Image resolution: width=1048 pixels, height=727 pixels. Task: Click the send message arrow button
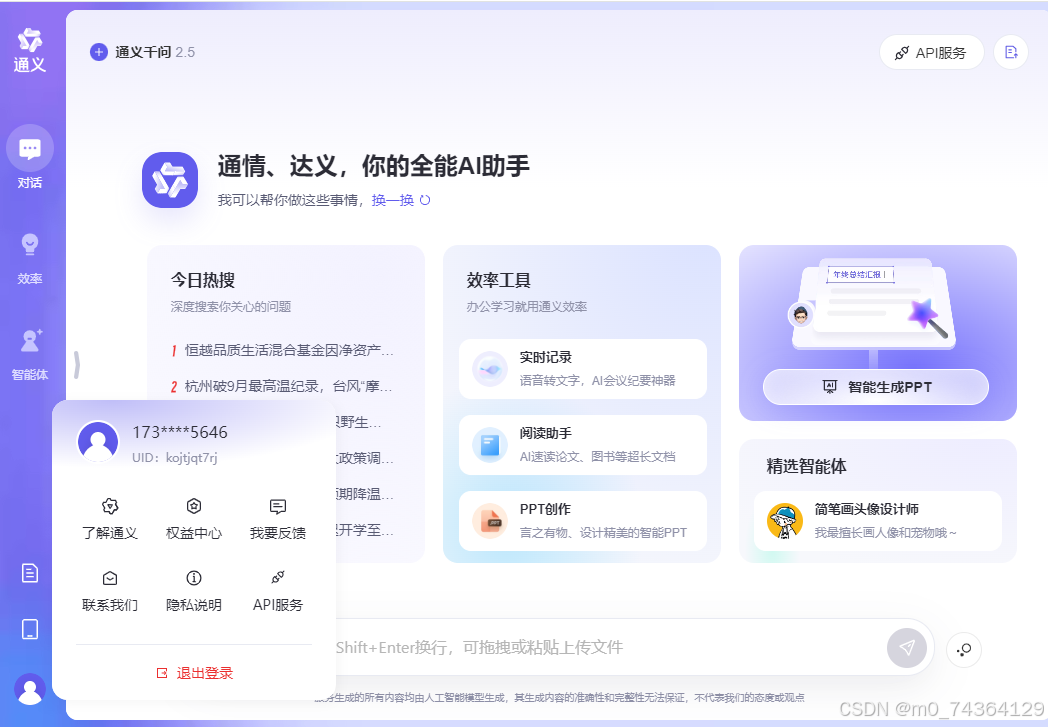906,647
